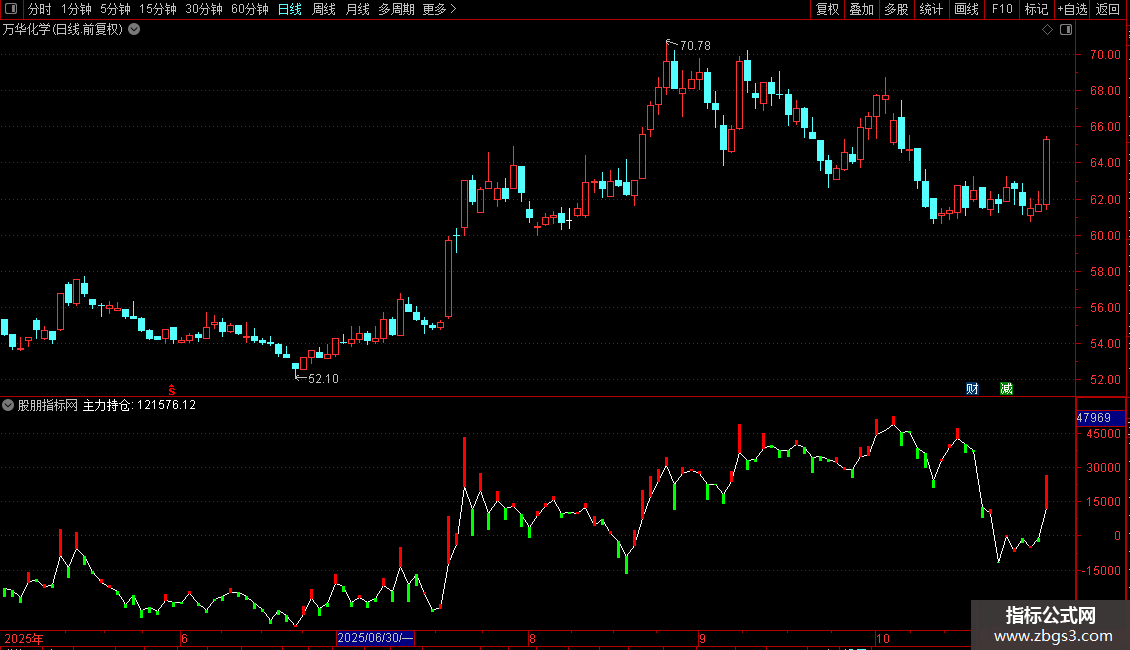Click the 减 holdings-reduction marker icon
Screen dimensions: 1130x650
click(1007, 388)
